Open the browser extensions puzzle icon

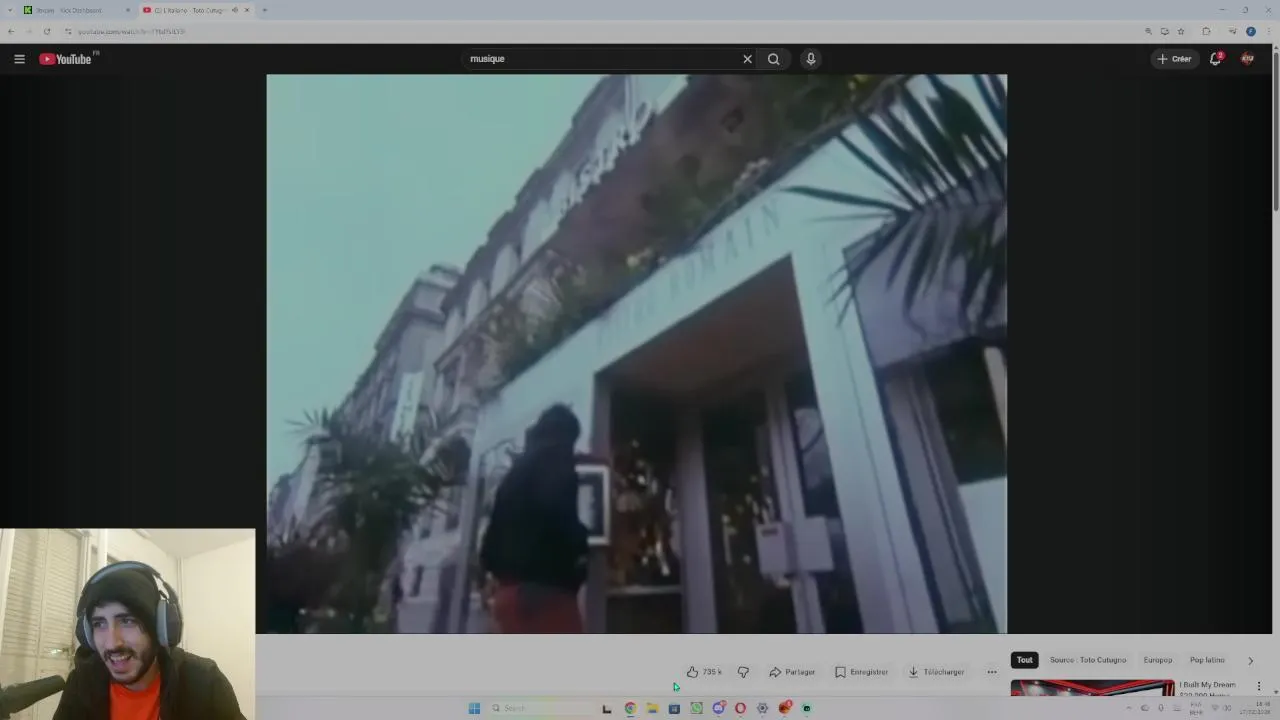1206,31
